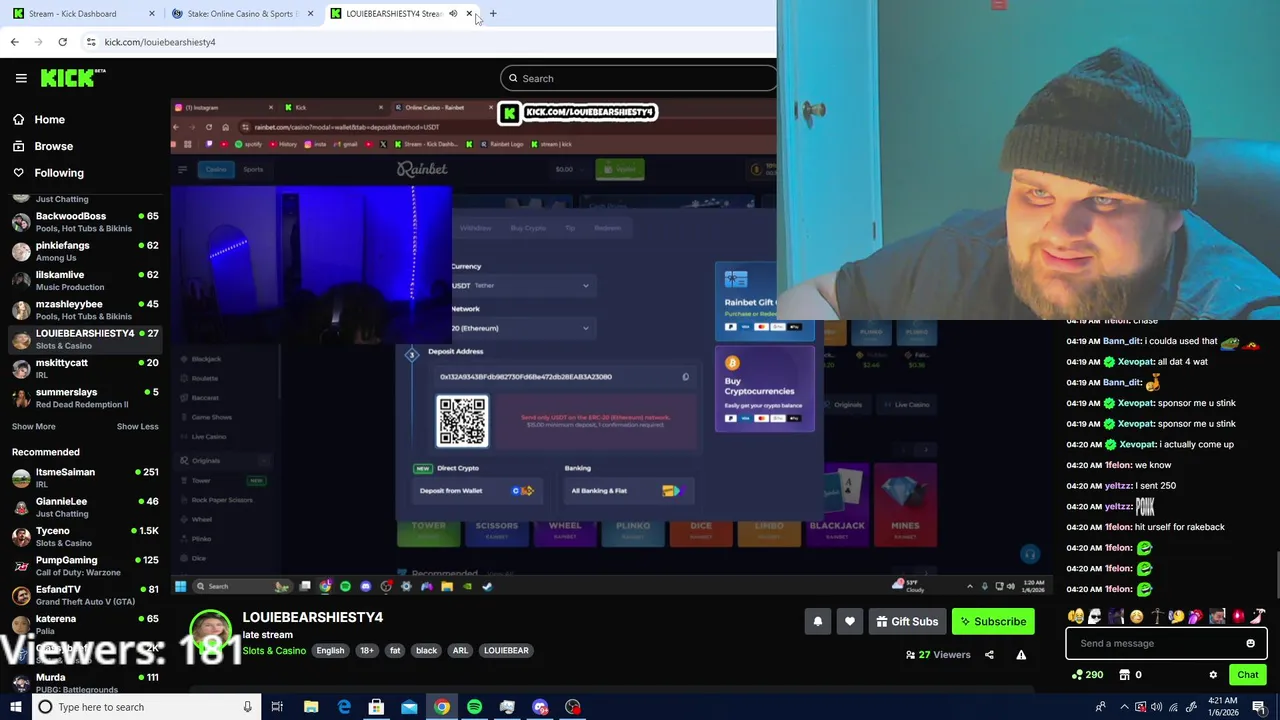Open File Explorer from taskbar
Viewport: 1280px width, 720px height.
tap(311, 707)
